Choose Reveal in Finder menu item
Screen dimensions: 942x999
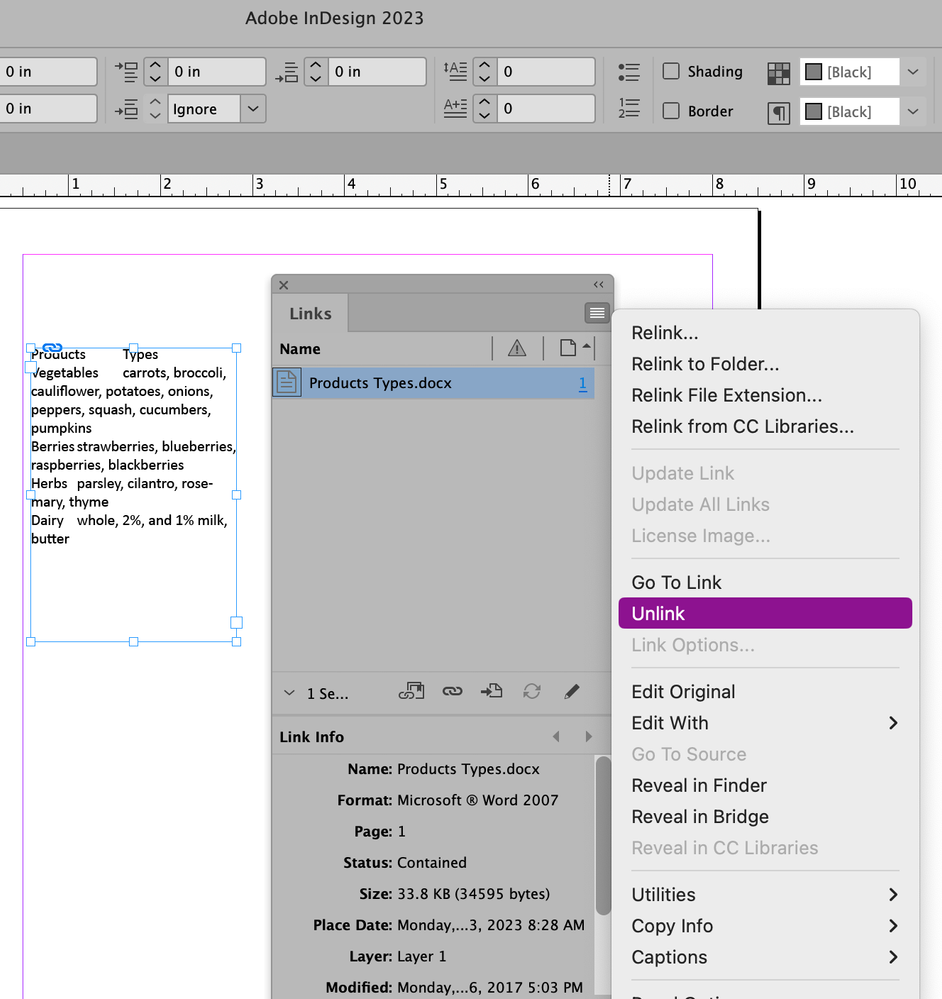point(765,785)
